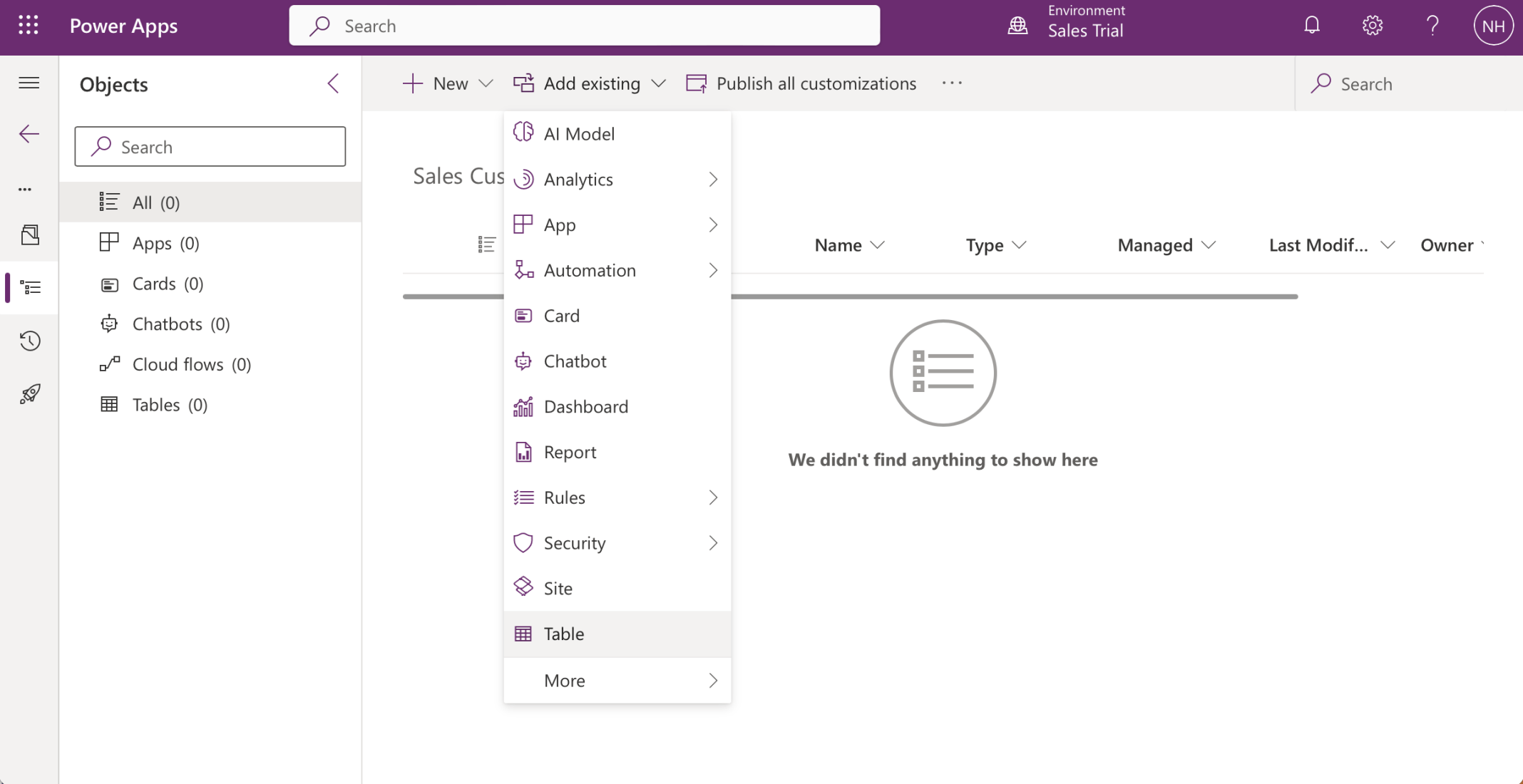This screenshot has height=784, width=1523.
Task: Expand the Security submenu
Action: pyautogui.click(x=617, y=543)
